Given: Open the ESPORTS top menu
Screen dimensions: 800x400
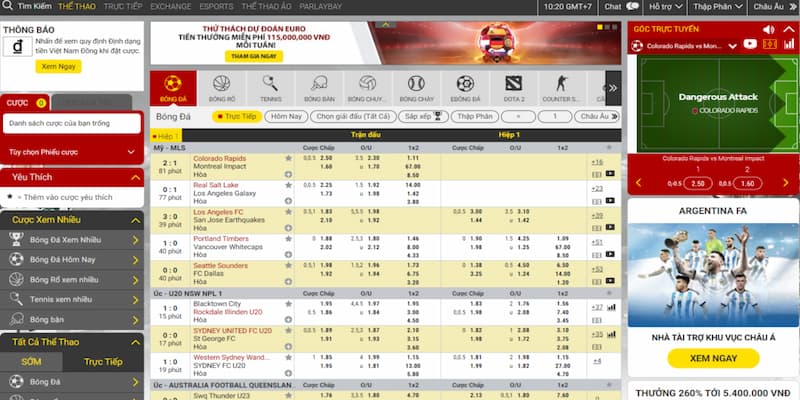Looking at the screenshot, I should [216, 7].
